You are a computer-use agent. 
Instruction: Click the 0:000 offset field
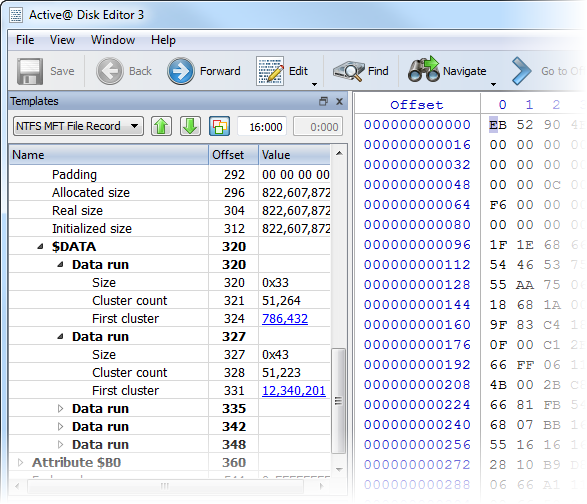coord(318,127)
